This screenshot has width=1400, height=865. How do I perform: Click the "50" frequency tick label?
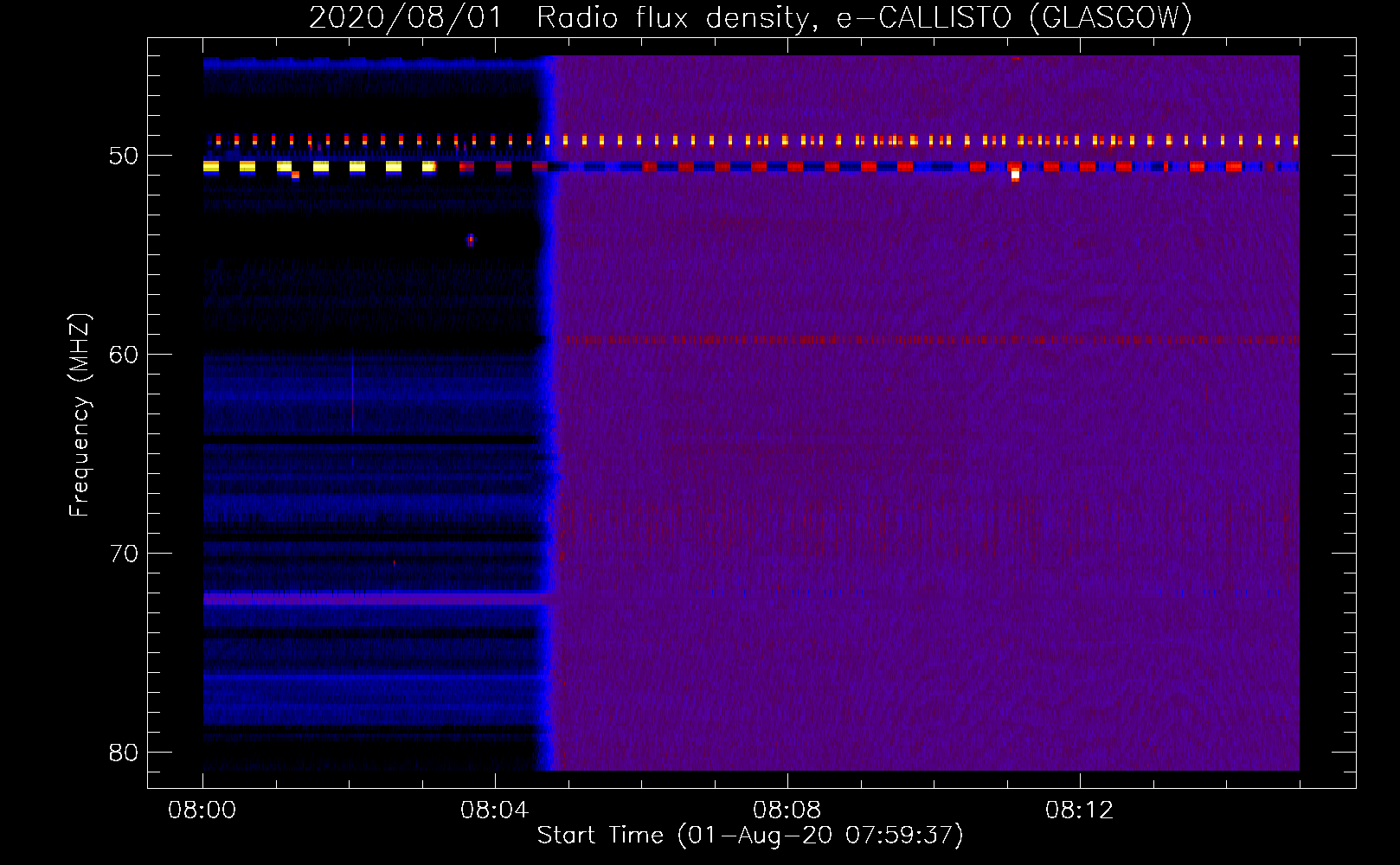[x=124, y=156]
